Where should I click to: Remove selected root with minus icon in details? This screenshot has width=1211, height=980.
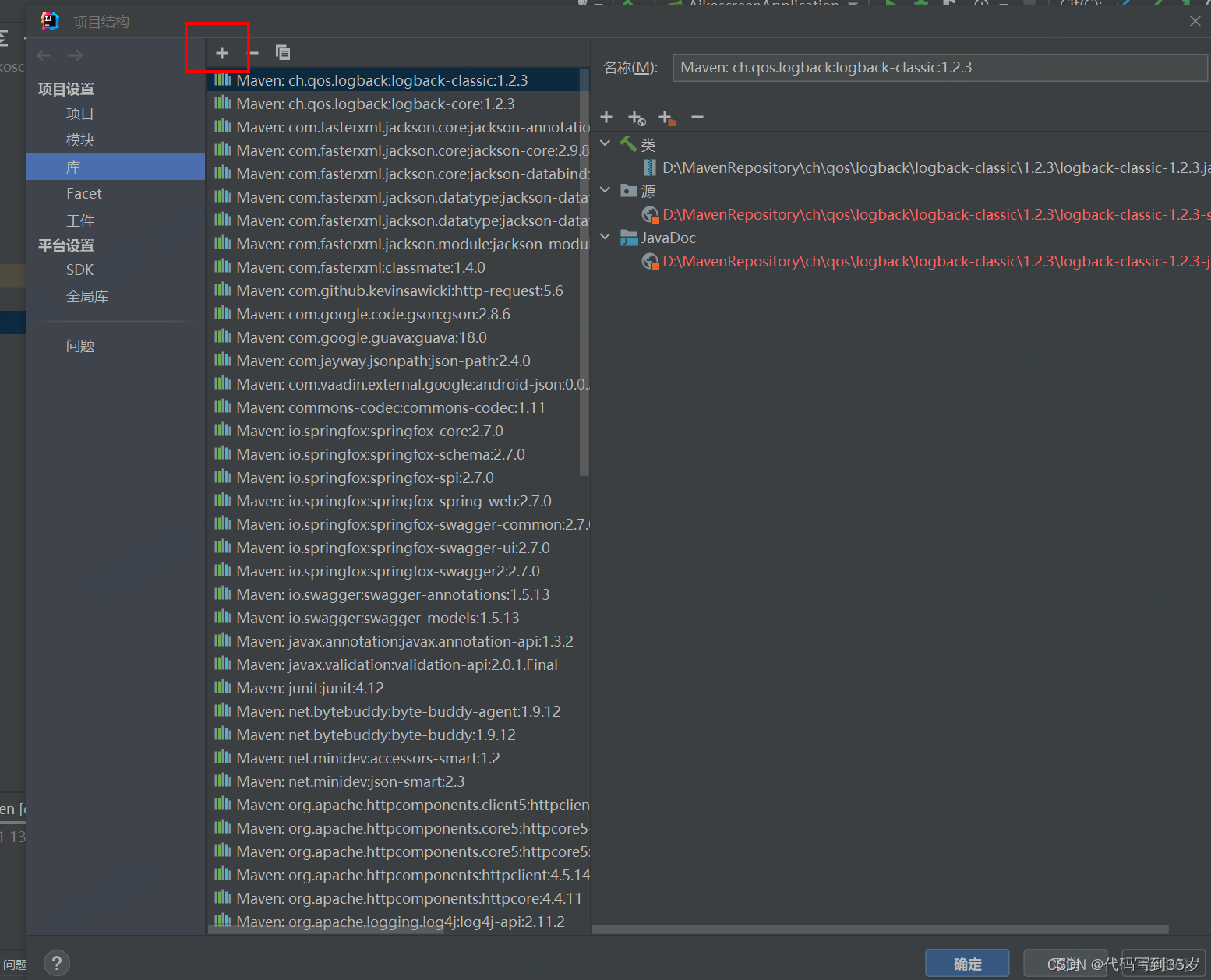(697, 117)
